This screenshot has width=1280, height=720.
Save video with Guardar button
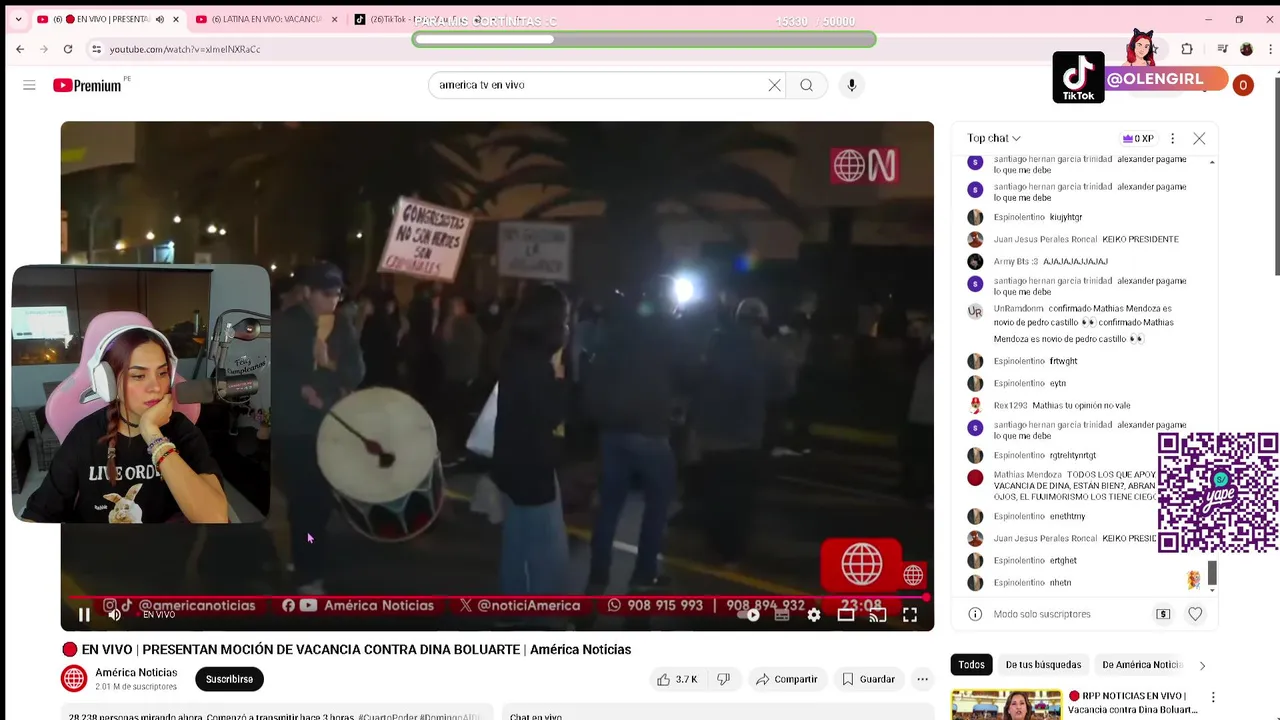tap(868, 679)
